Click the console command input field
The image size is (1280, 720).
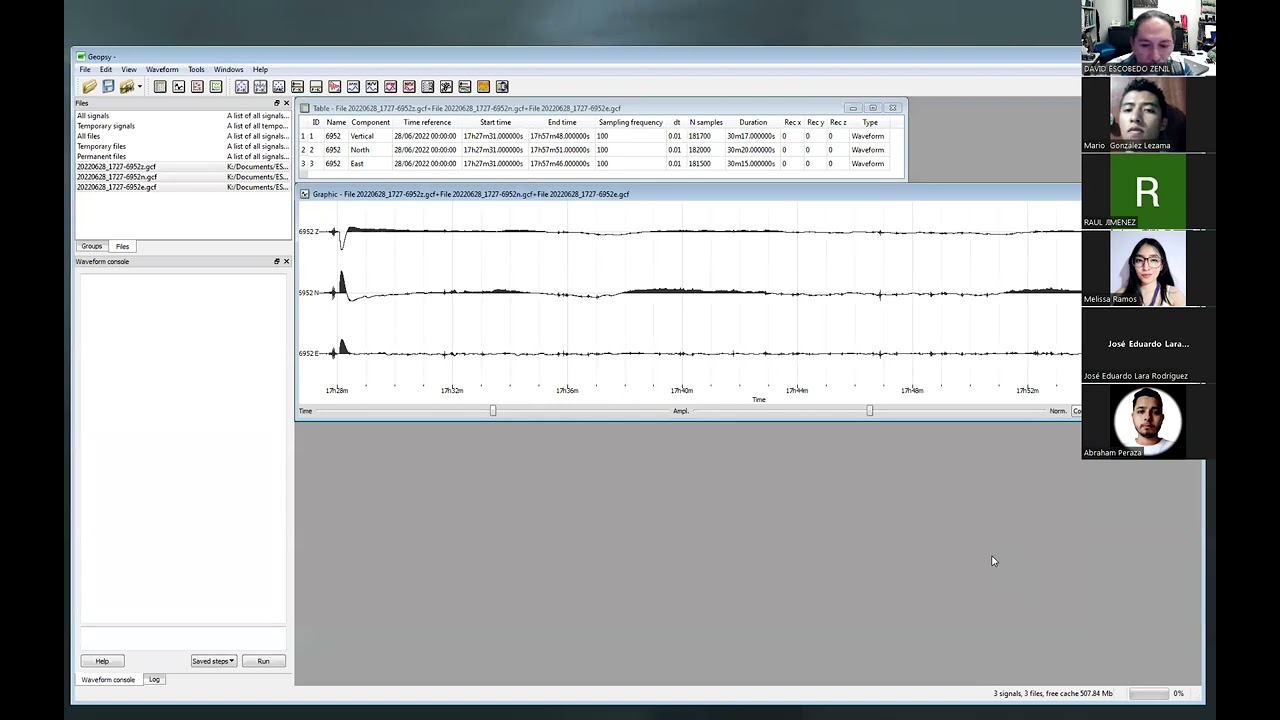(183, 639)
